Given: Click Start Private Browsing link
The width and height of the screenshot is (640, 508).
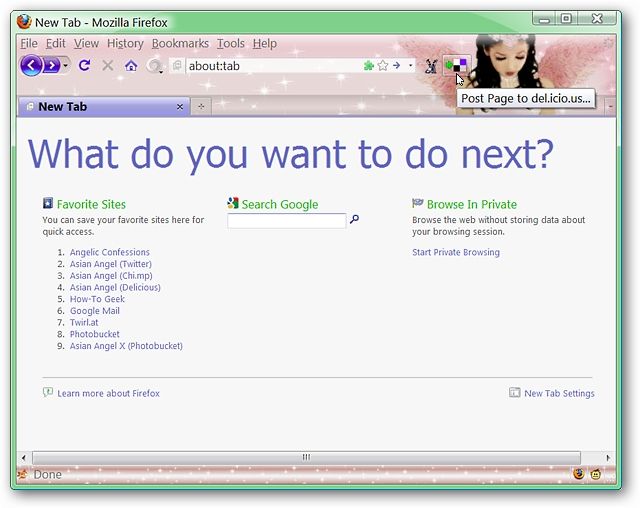Looking at the screenshot, I should pyautogui.click(x=456, y=252).
